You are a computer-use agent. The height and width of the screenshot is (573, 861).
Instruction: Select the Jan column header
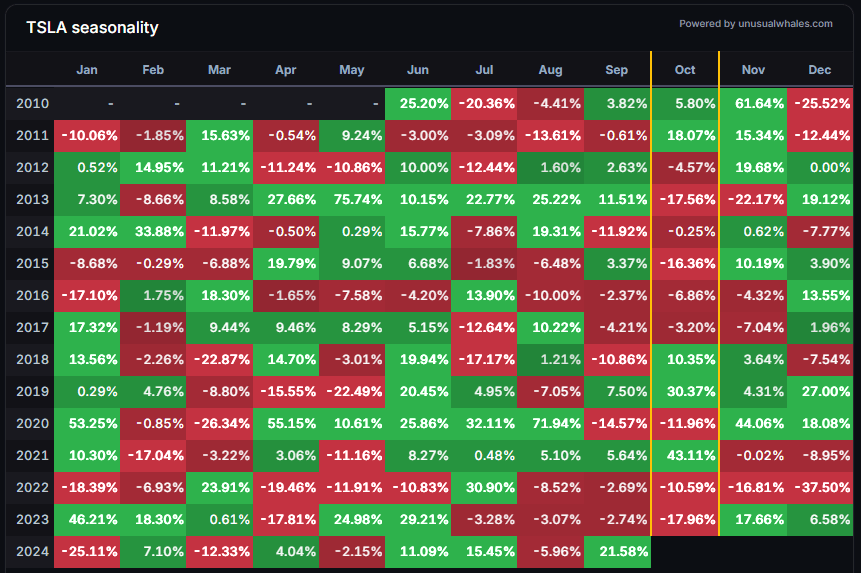point(87,70)
